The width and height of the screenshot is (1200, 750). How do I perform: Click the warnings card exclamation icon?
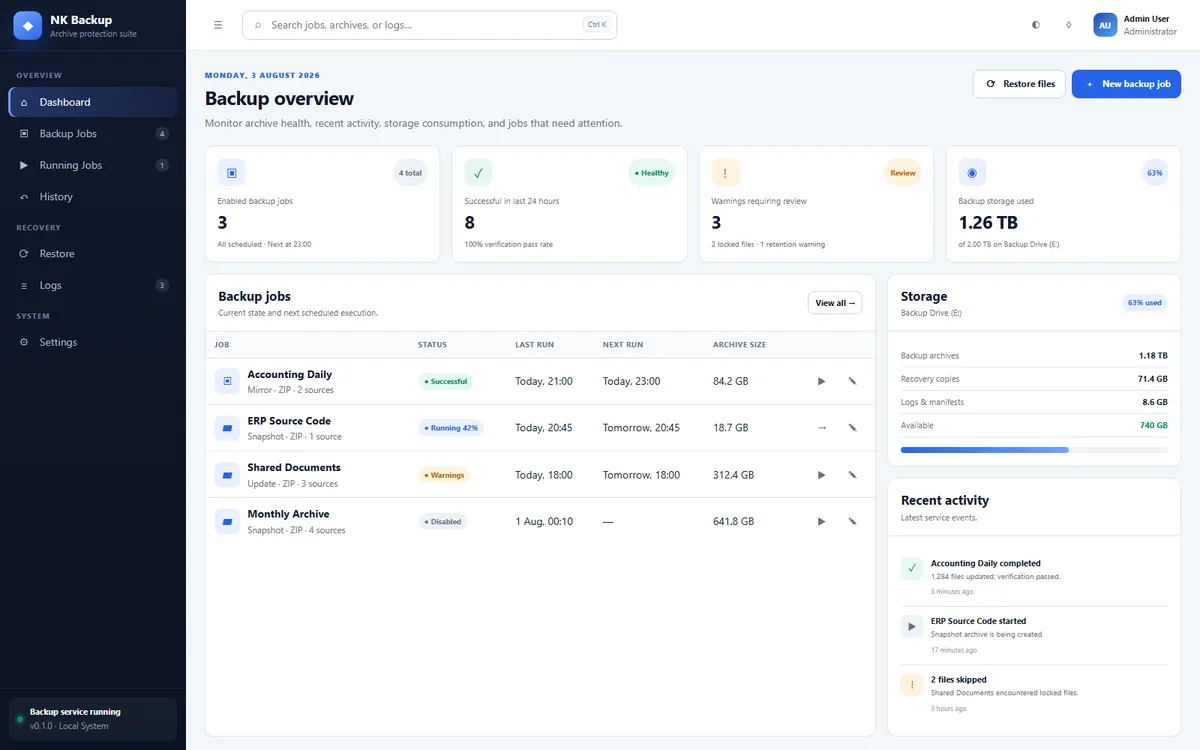tap(725, 173)
